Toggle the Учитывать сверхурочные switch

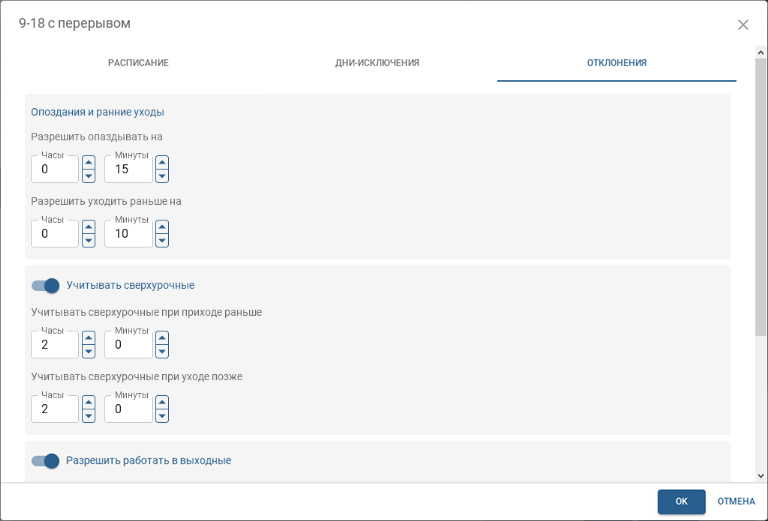click(46, 285)
